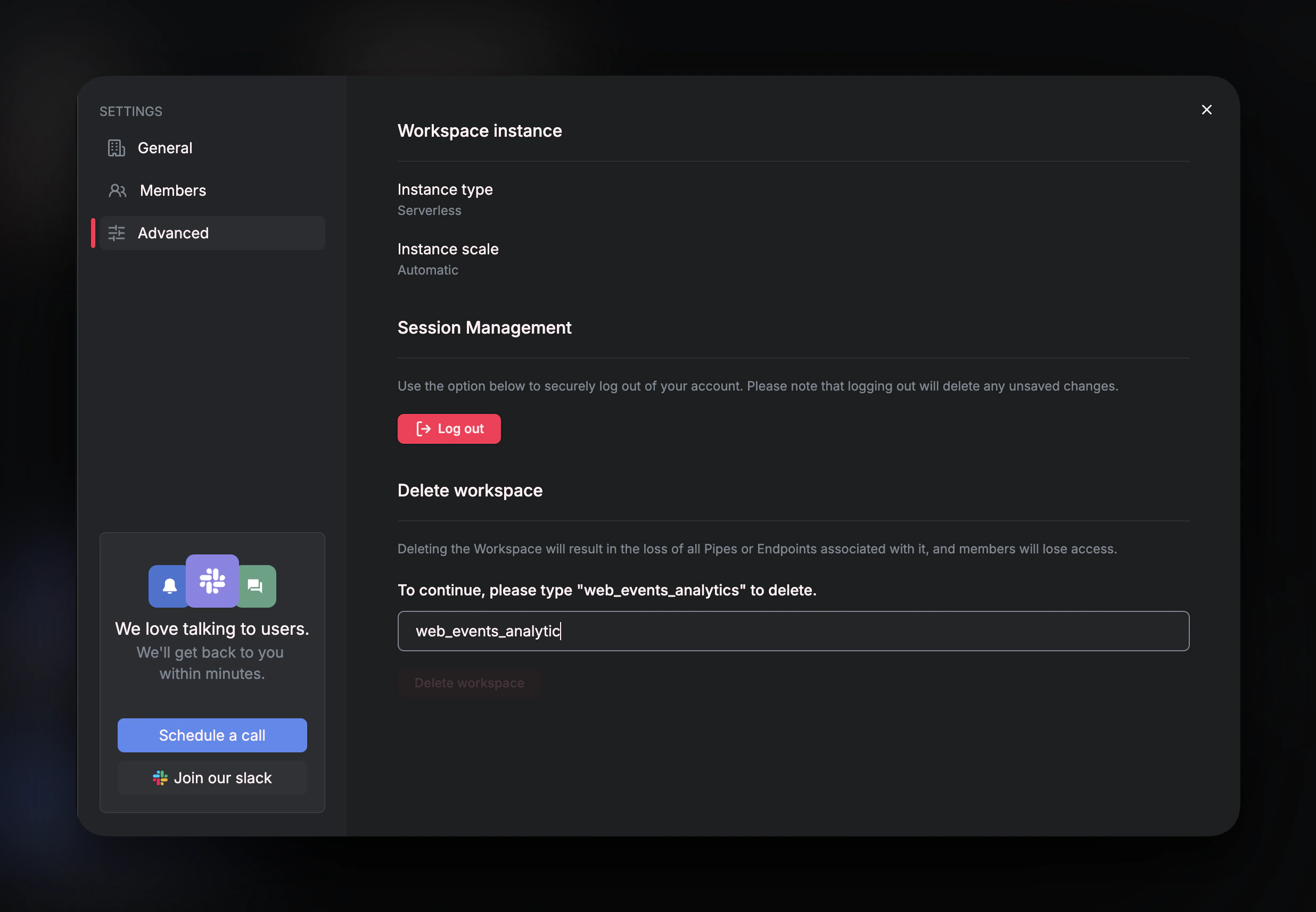Focus the workspace name confirmation field

coord(793,632)
